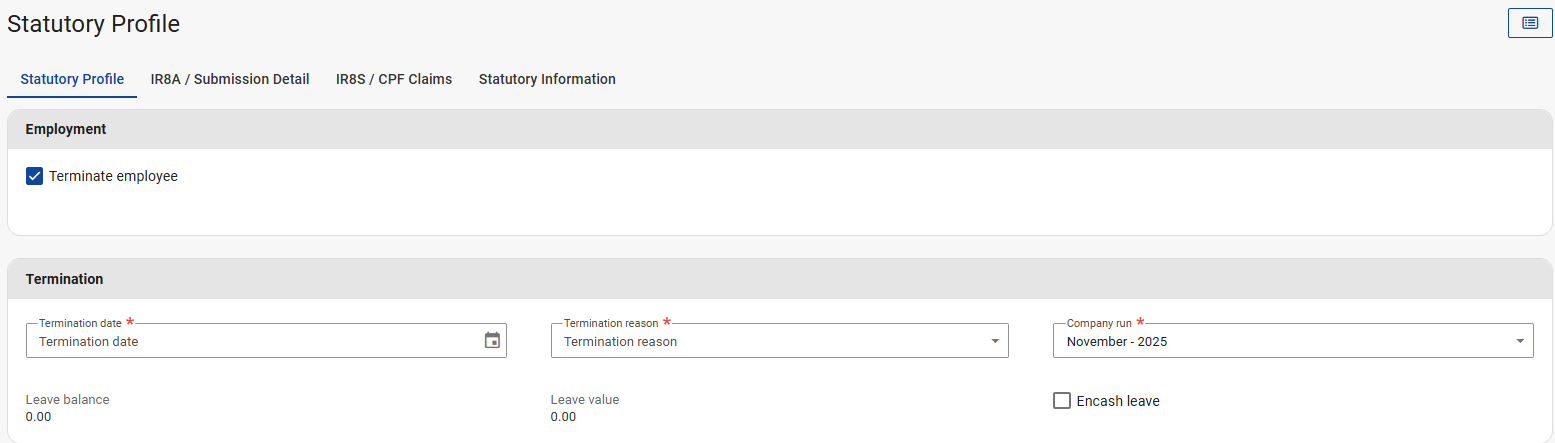
Task: Uncheck the Terminate employee checkbox
Action: coord(34,176)
